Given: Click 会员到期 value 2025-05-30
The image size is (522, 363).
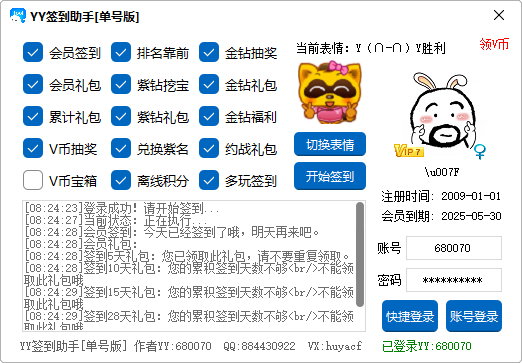Looking at the screenshot, I should 471,216.
